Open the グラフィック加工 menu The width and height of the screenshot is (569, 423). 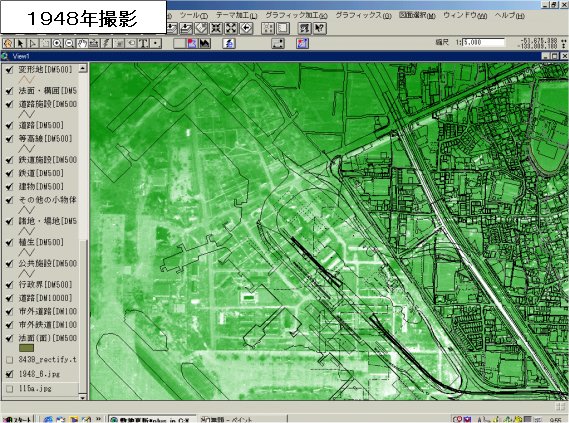296,16
